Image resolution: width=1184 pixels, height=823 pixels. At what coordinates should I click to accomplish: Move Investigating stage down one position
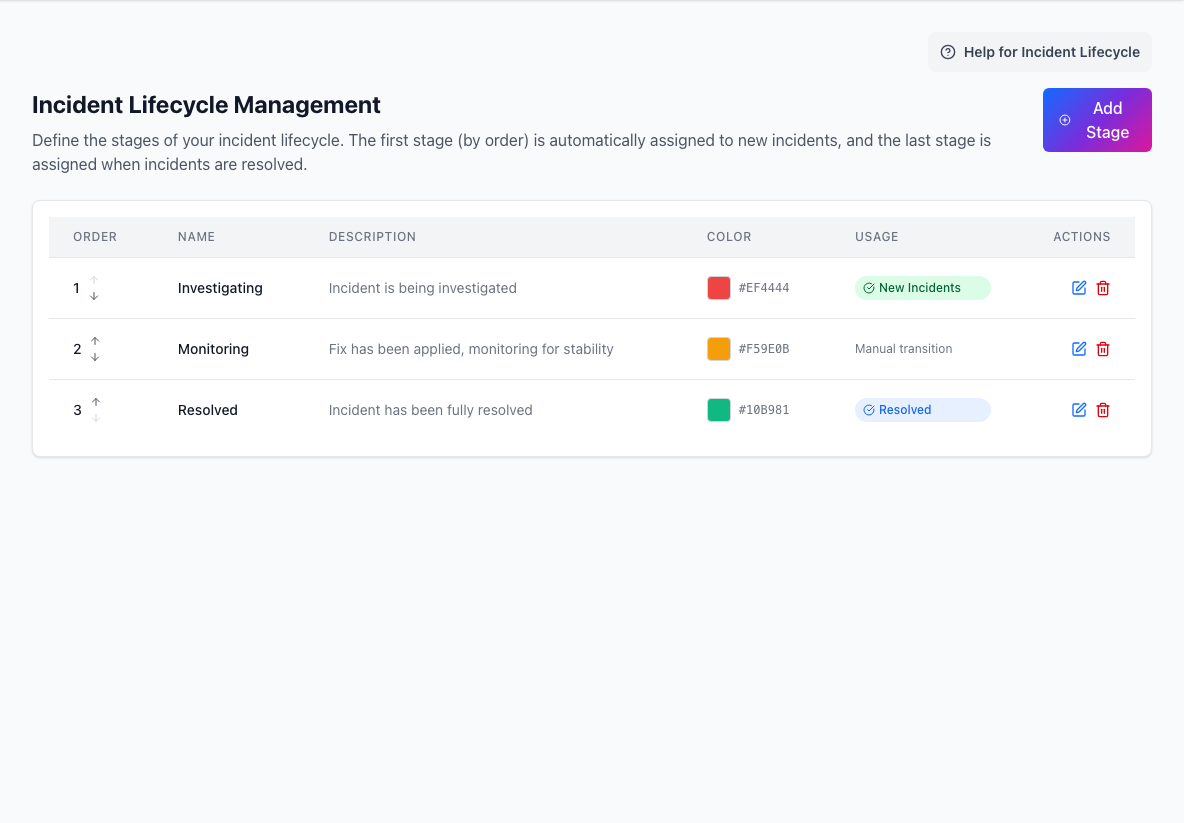(94, 296)
